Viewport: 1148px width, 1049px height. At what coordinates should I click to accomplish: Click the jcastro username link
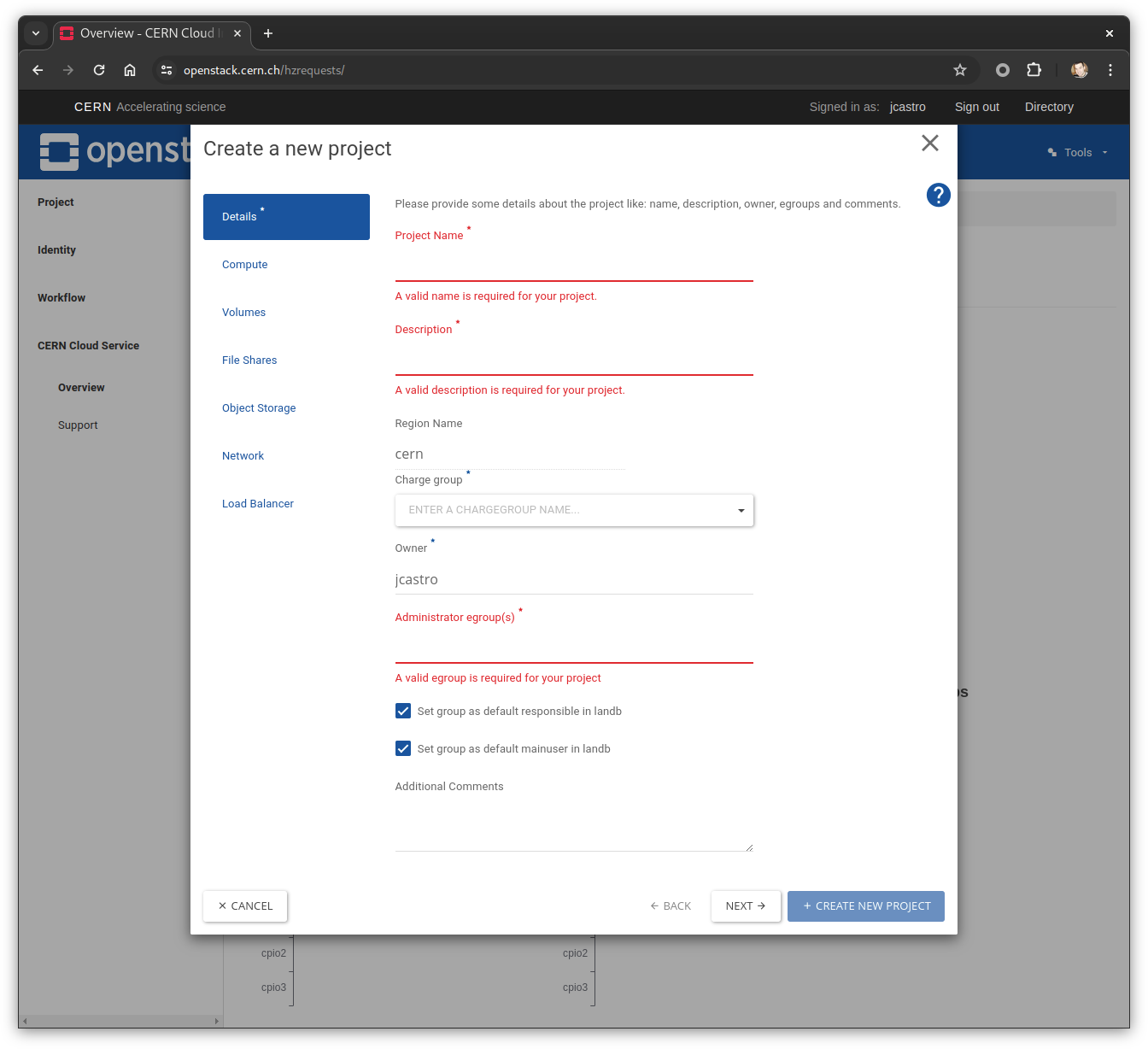(x=908, y=107)
